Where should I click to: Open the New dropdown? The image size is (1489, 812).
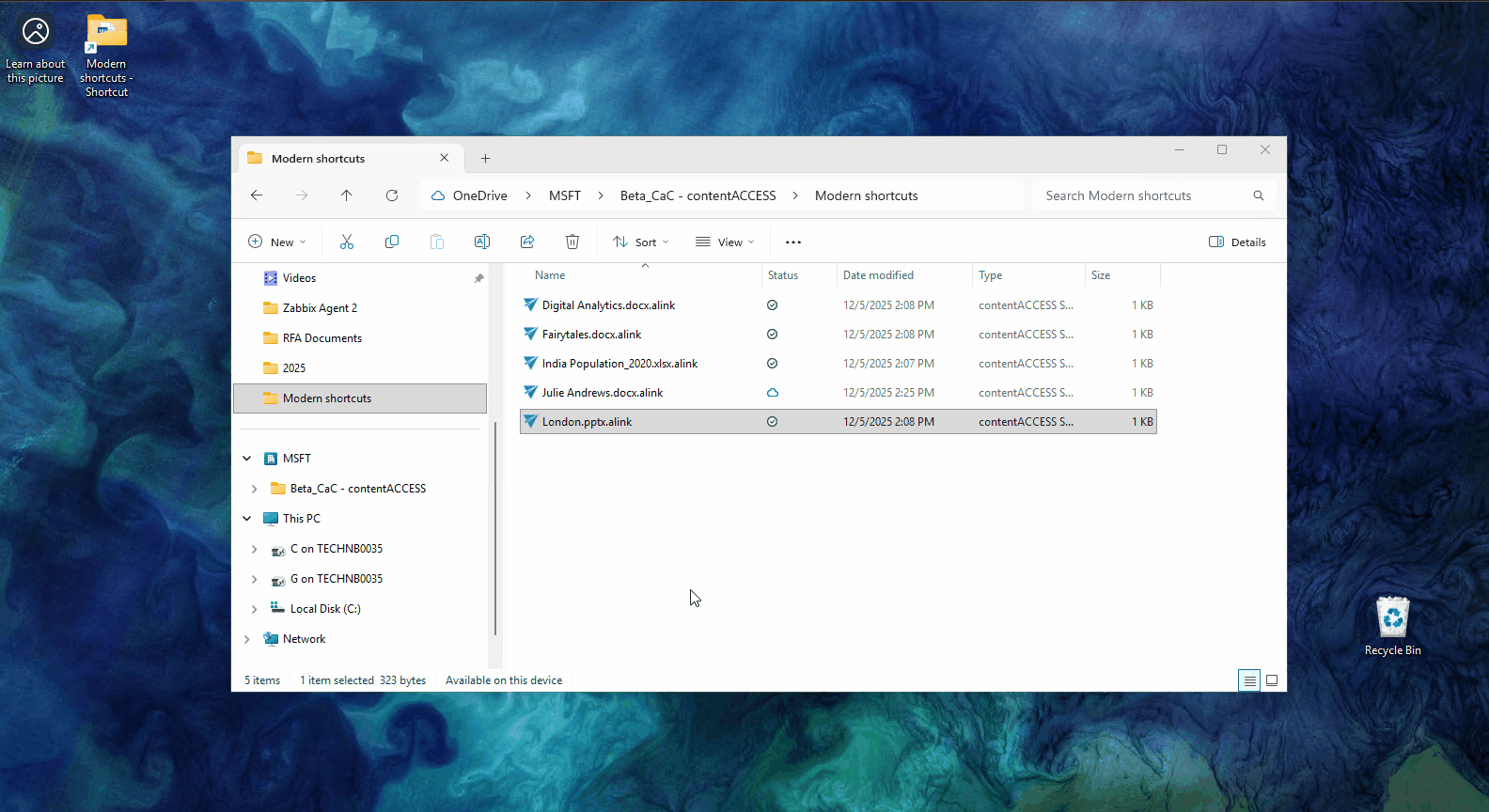[277, 242]
